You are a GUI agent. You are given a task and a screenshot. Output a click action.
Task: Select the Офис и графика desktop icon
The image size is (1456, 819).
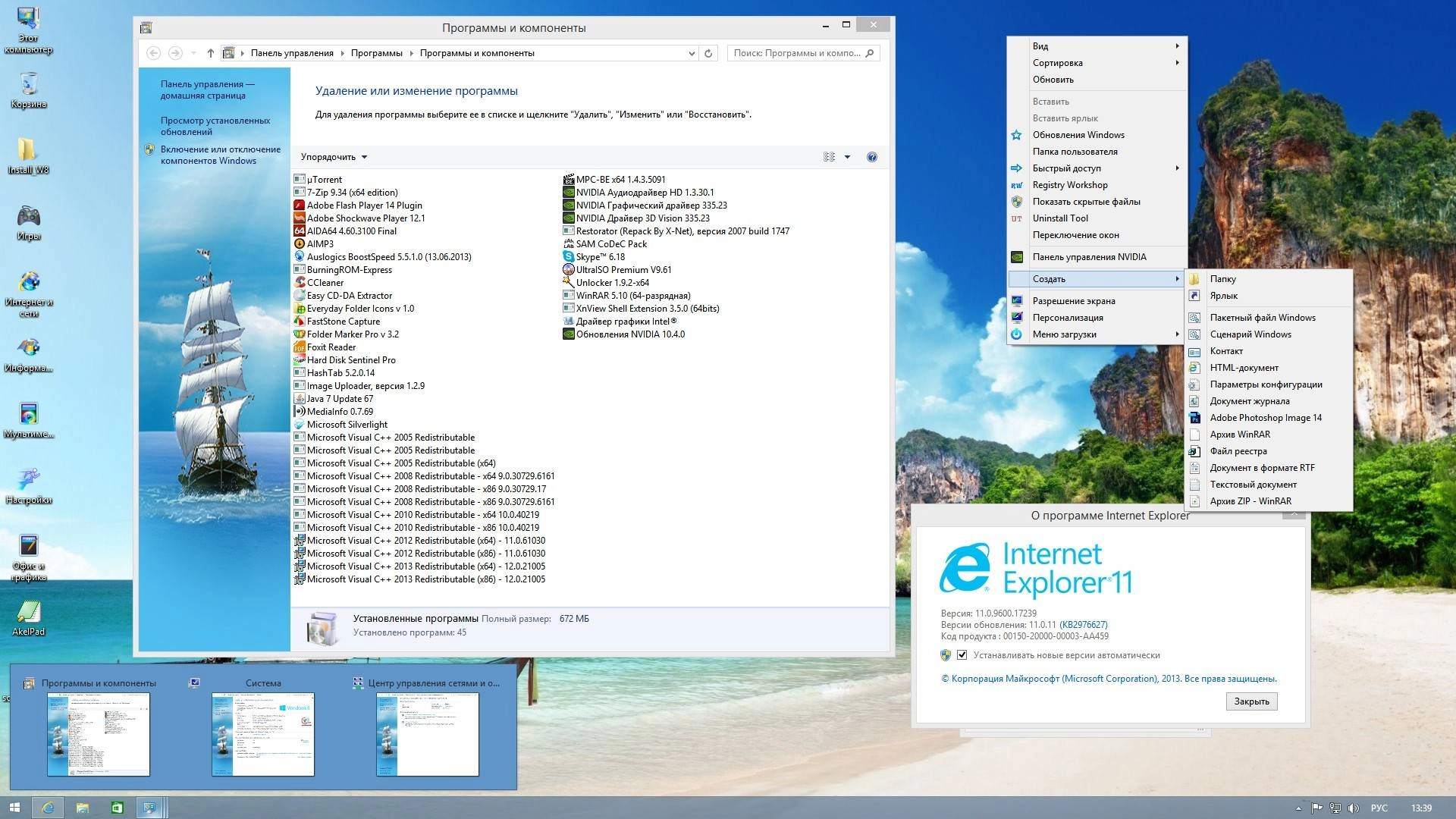tap(28, 557)
